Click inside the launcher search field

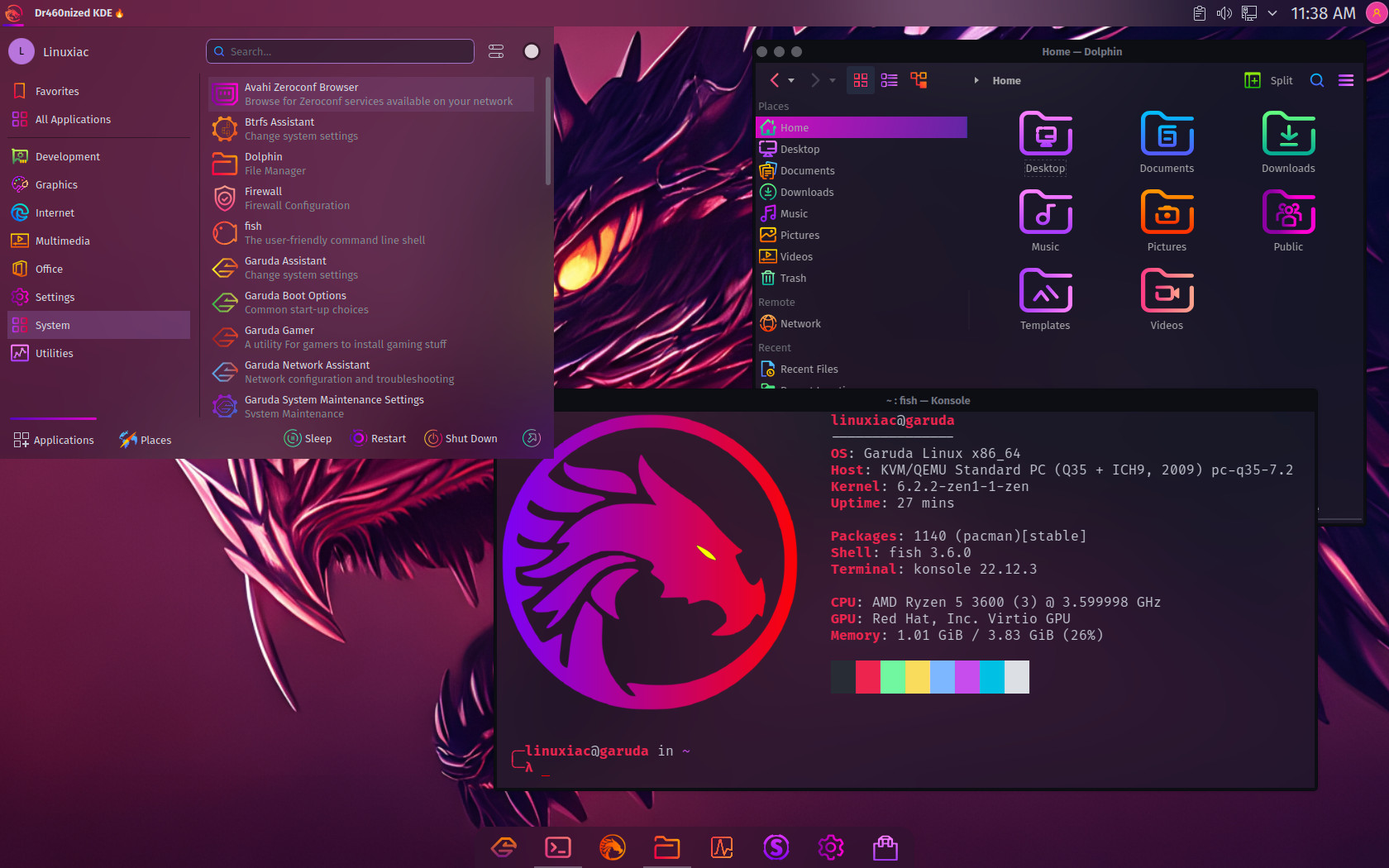click(339, 51)
